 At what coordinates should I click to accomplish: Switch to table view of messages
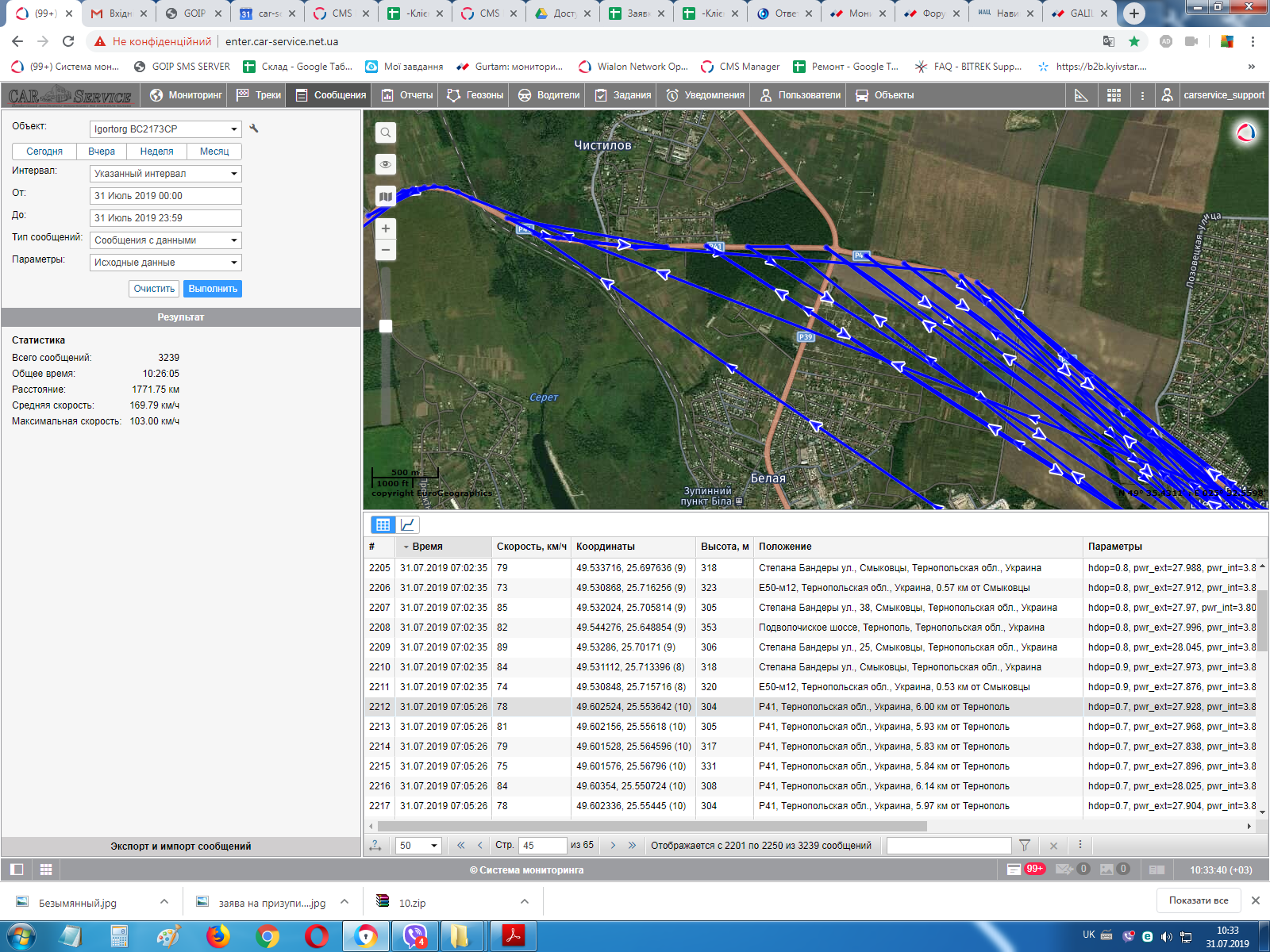[x=383, y=524]
